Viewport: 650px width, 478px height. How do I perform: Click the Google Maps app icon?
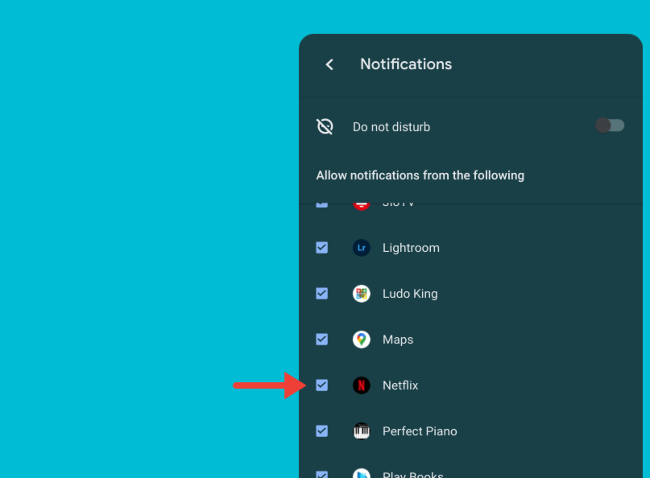pos(362,340)
